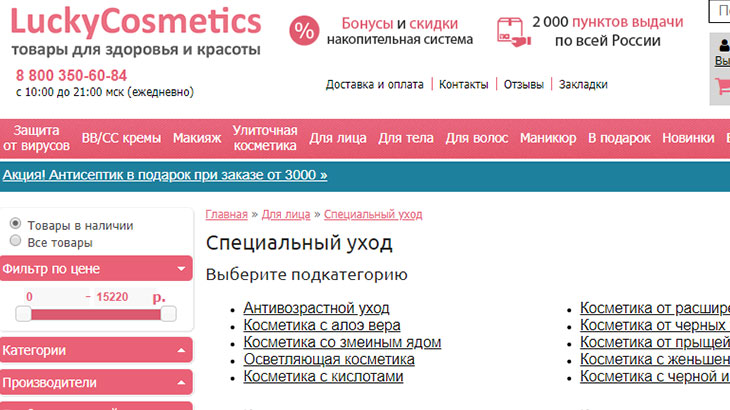The height and width of the screenshot is (410, 730).
Task: Click 'Главная' in the breadcrumbs
Action: coord(226,214)
